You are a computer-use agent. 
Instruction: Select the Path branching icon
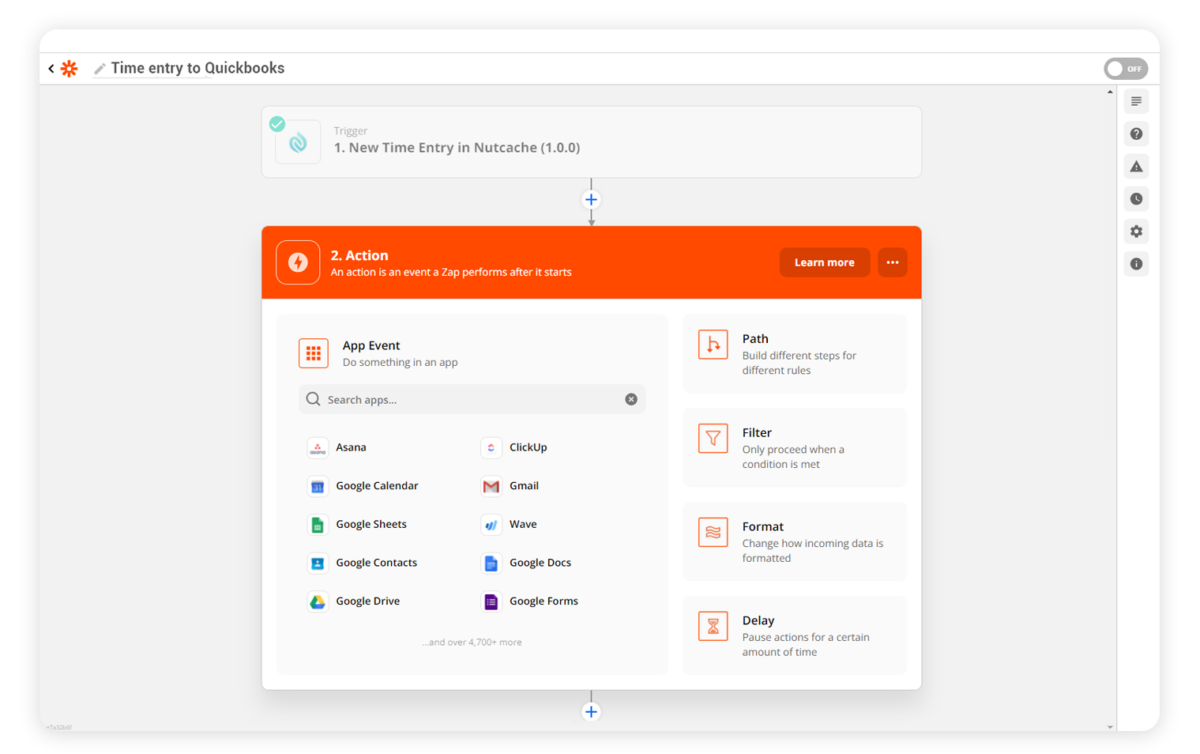pyautogui.click(x=712, y=346)
